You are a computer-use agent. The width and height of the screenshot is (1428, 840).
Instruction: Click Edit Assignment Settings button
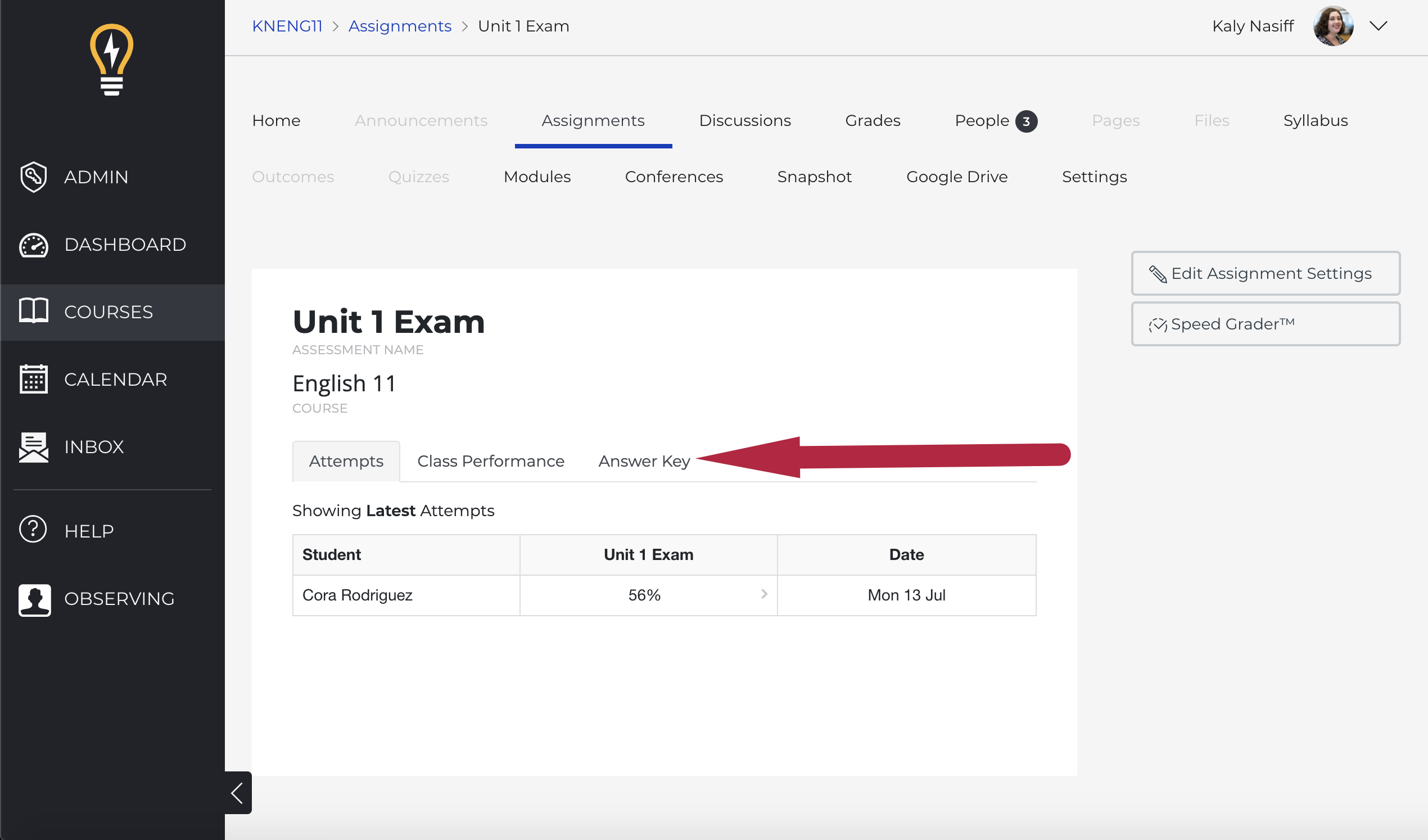(x=1265, y=272)
